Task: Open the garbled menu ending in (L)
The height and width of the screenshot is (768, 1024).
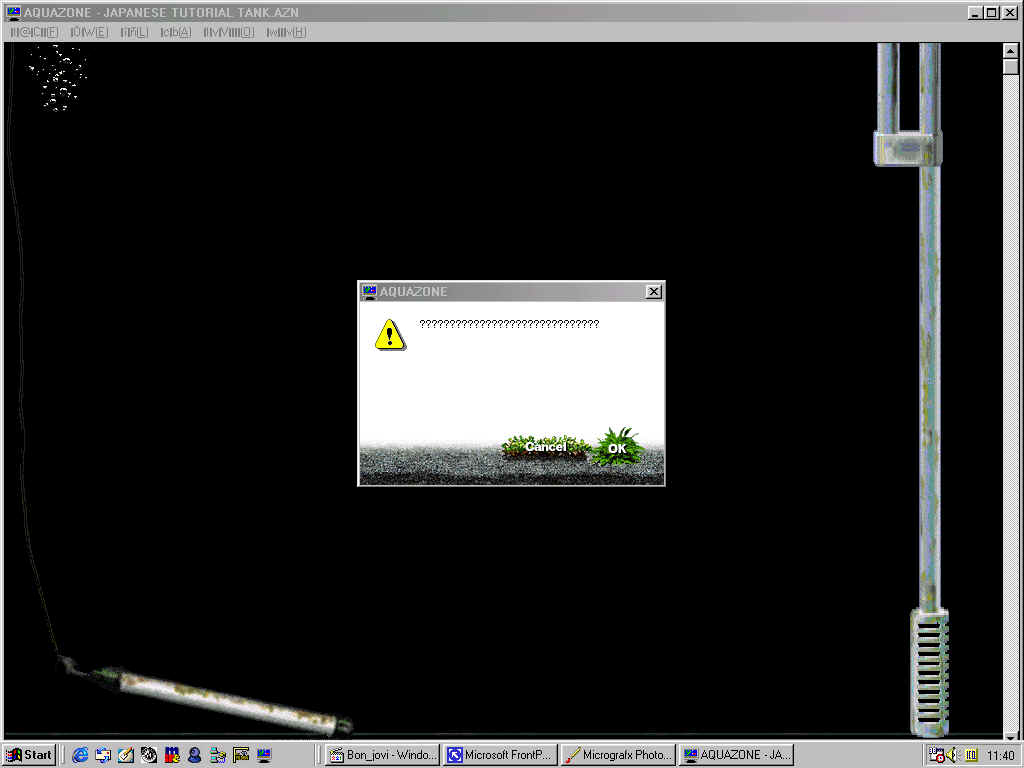Action: pos(135,32)
